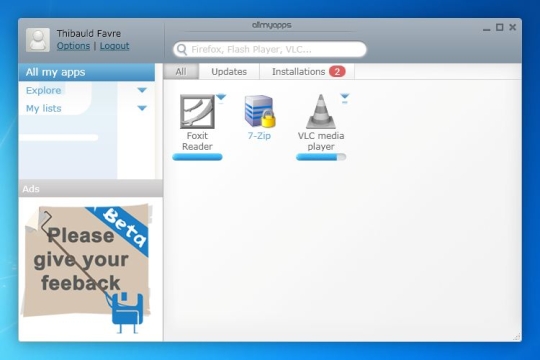This screenshot has width=540, height=360.
Task: Open the VLC media player cone icon
Action: 321,112
